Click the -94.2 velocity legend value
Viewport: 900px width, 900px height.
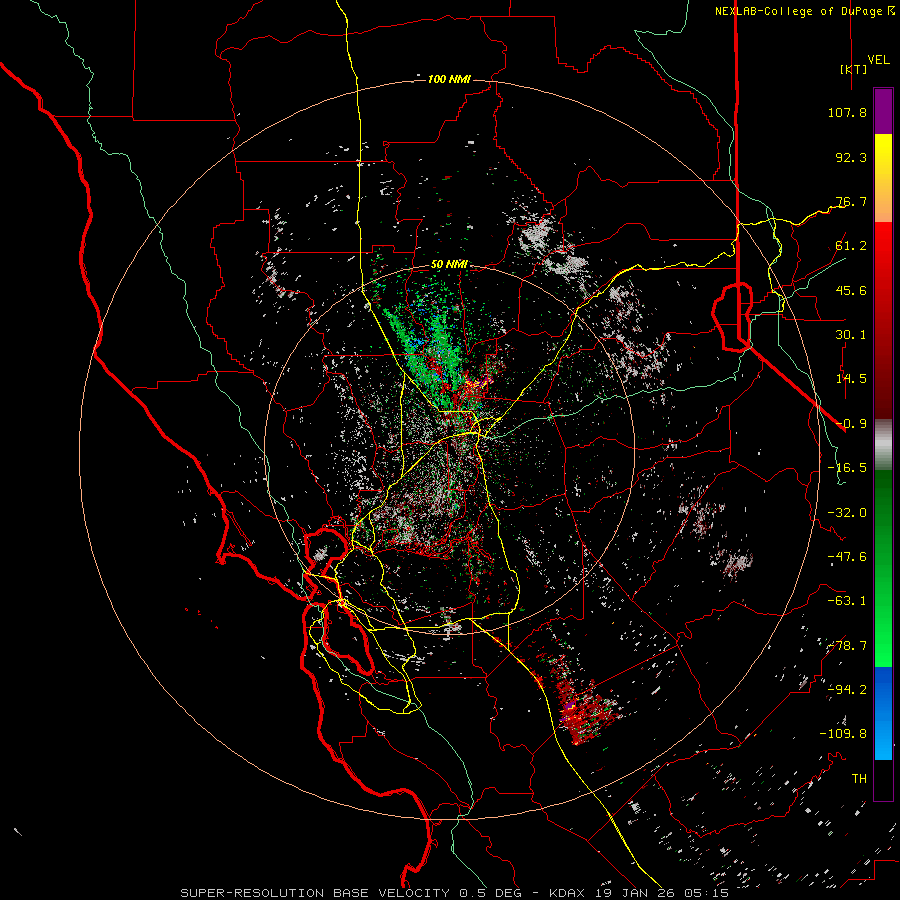(847, 689)
